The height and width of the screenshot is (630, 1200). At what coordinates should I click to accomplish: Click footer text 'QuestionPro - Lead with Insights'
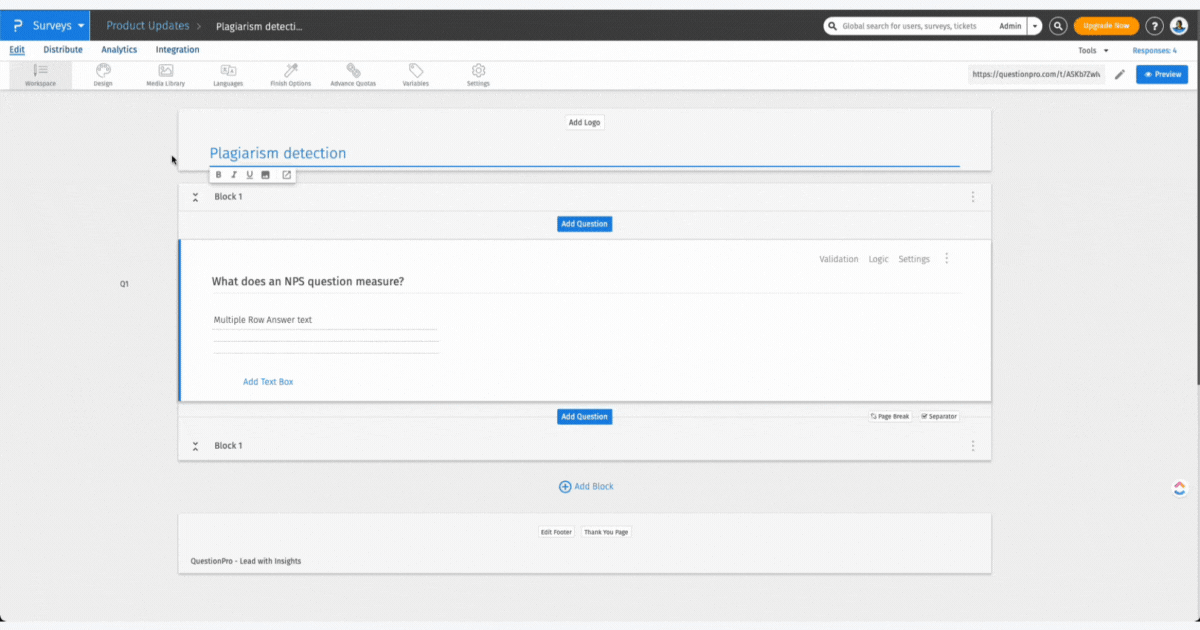[x=246, y=561]
